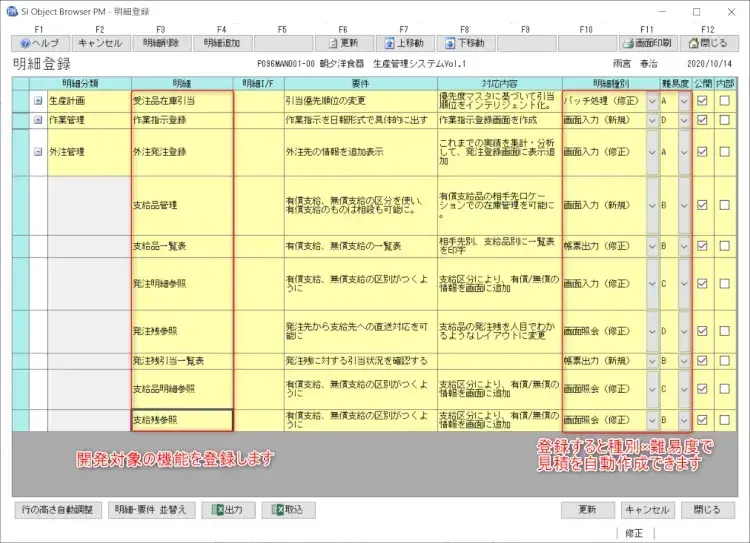Image resolution: width=750 pixels, height=543 pixels.
Task: Open 明細種別 dropdown for 受注品在庫引当 row
Action: [652, 101]
